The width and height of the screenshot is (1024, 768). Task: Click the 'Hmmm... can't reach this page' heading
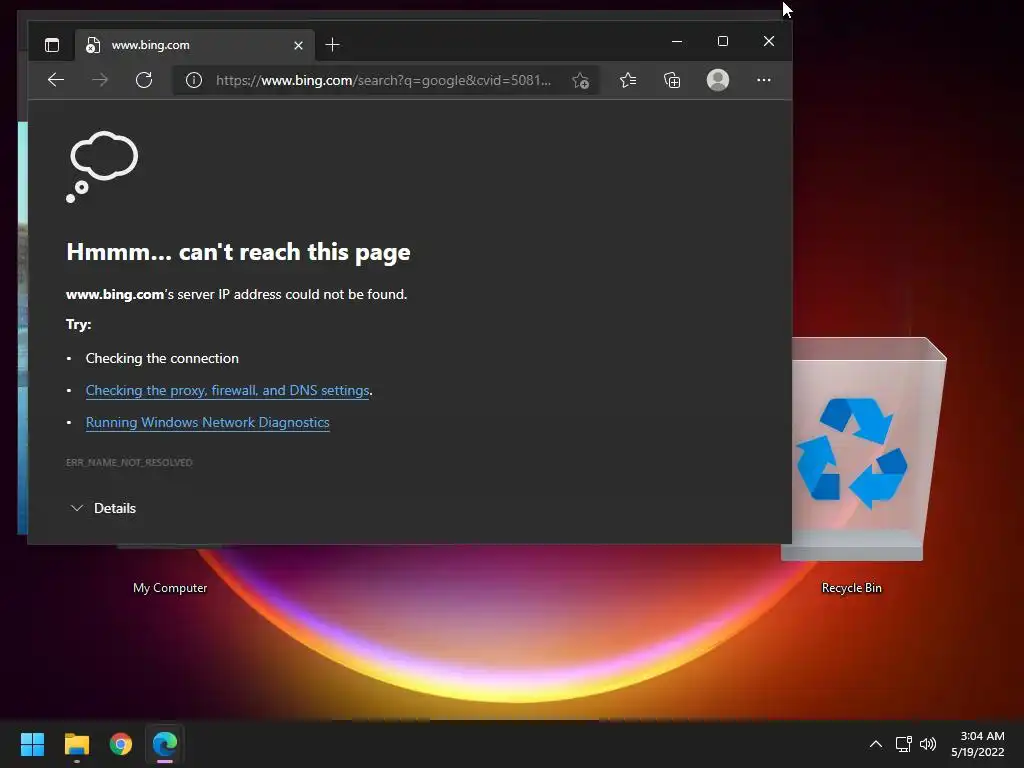pyautogui.click(x=238, y=252)
